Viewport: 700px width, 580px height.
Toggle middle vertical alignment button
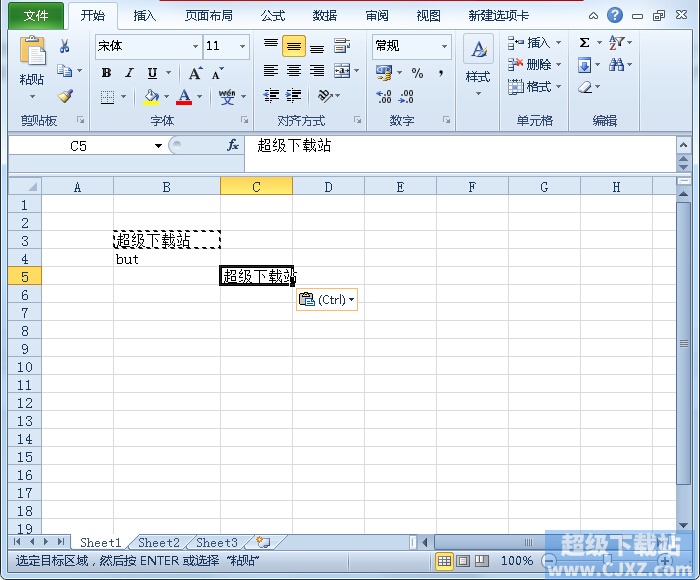[294, 46]
